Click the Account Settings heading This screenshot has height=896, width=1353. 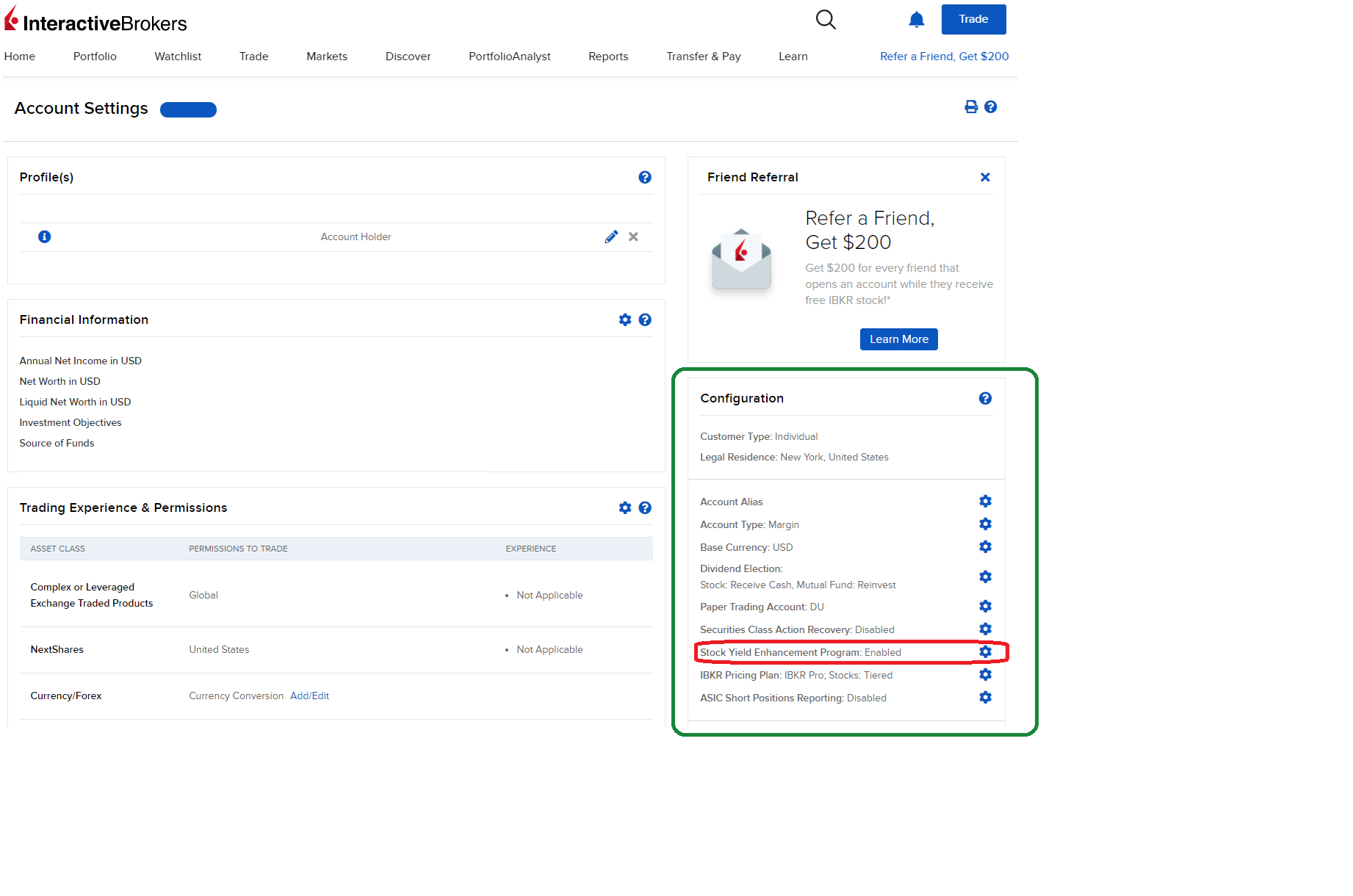82,109
